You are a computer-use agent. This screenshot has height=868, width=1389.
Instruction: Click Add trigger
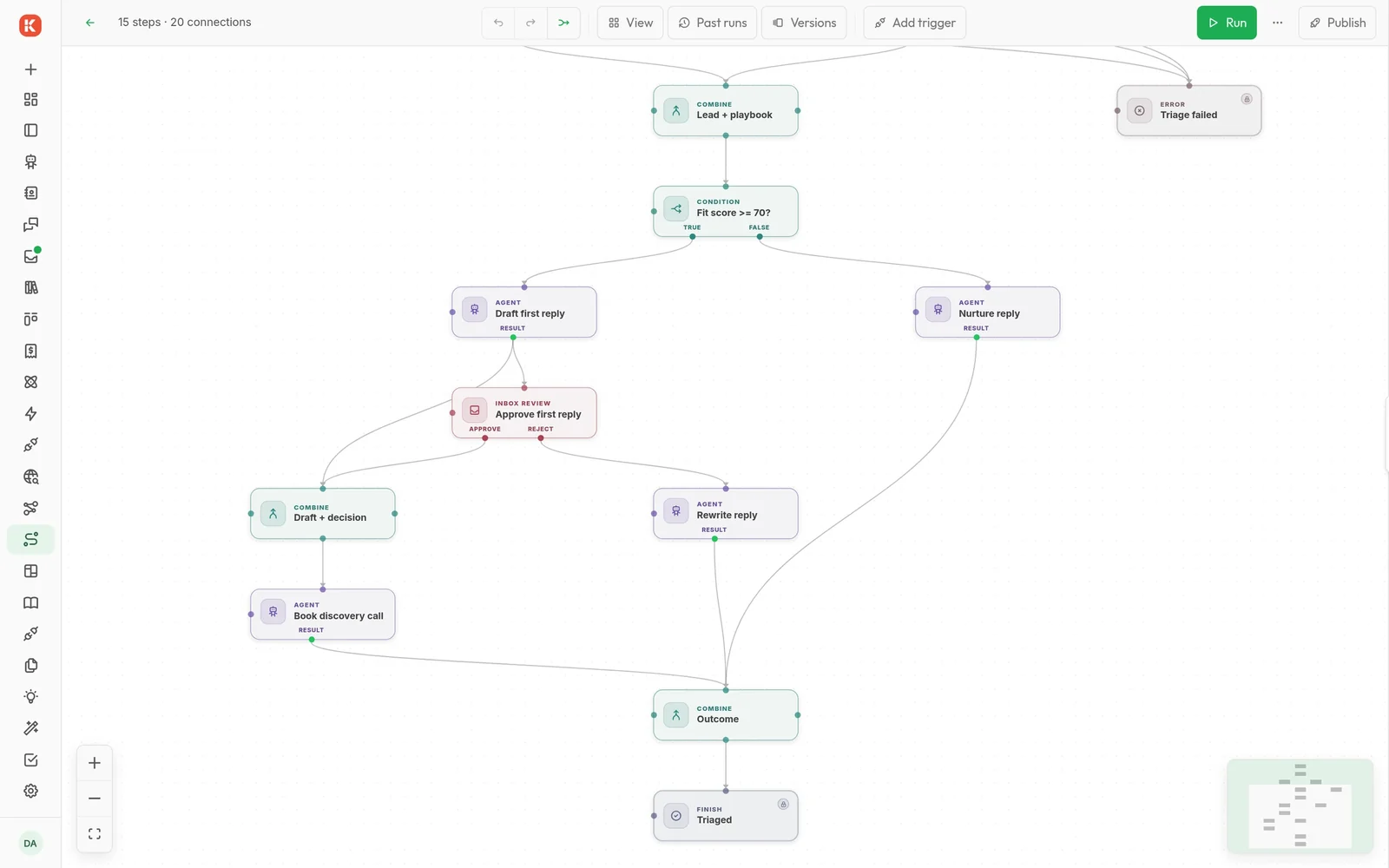(x=914, y=23)
